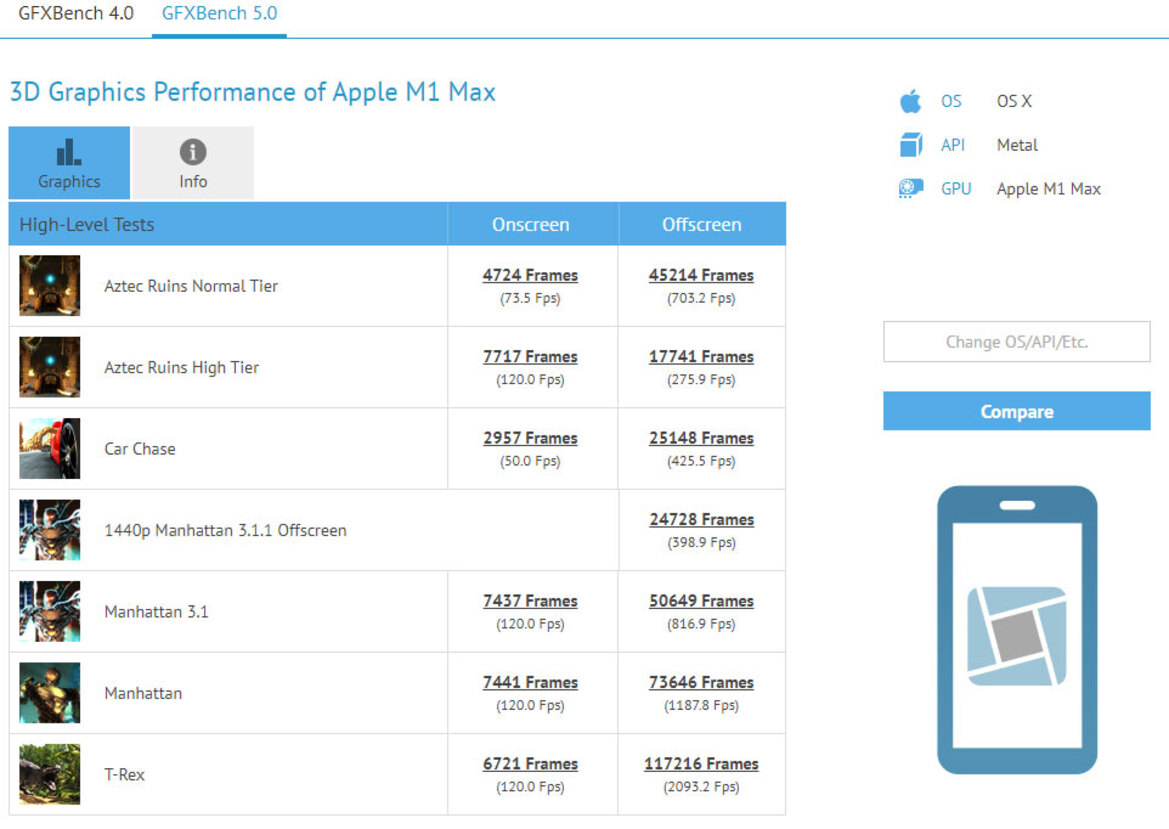Image resolution: width=1169 pixels, height=829 pixels.
Task: Click the Aztec Ruins Normal Tier label
Action: [191, 286]
